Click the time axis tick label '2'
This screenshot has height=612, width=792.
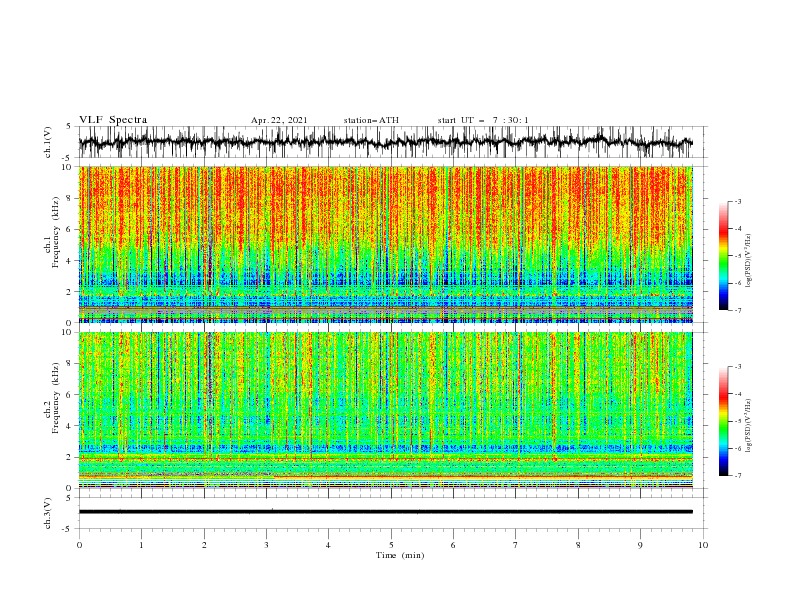[204, 545]
